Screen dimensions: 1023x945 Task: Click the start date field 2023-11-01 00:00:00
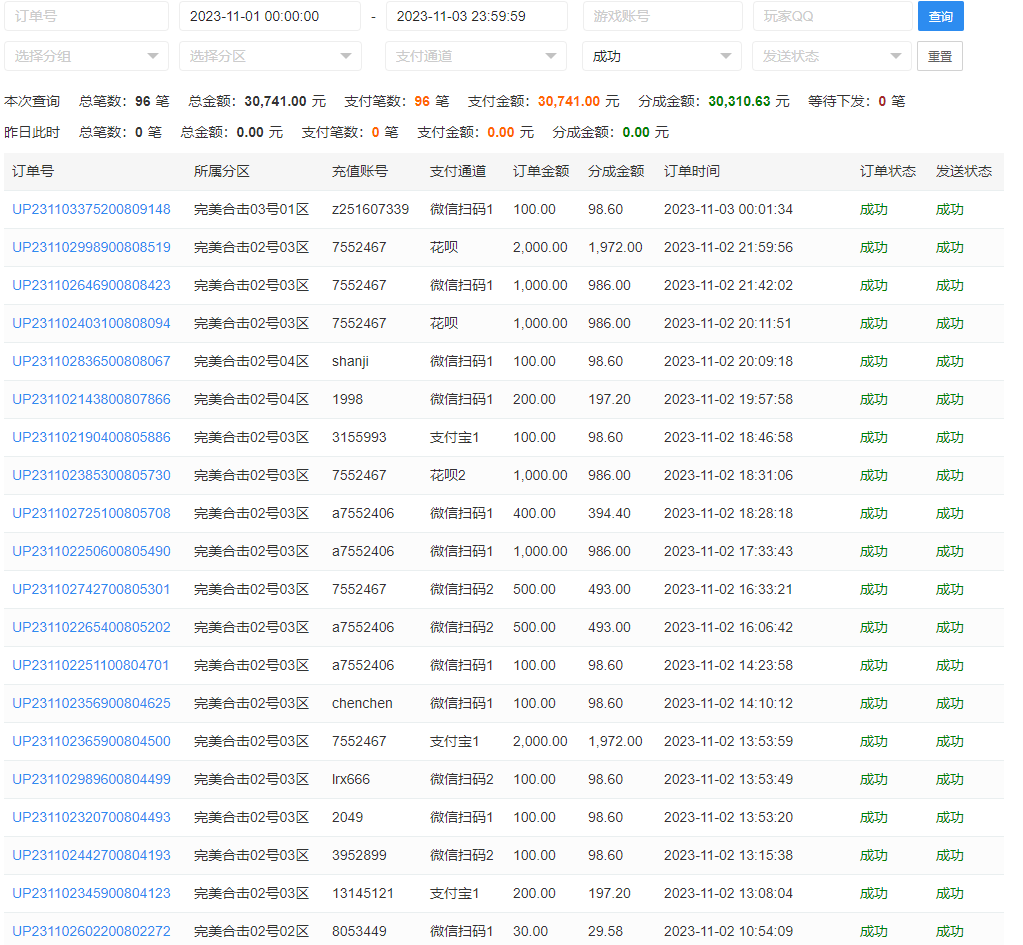pos(269,17)
